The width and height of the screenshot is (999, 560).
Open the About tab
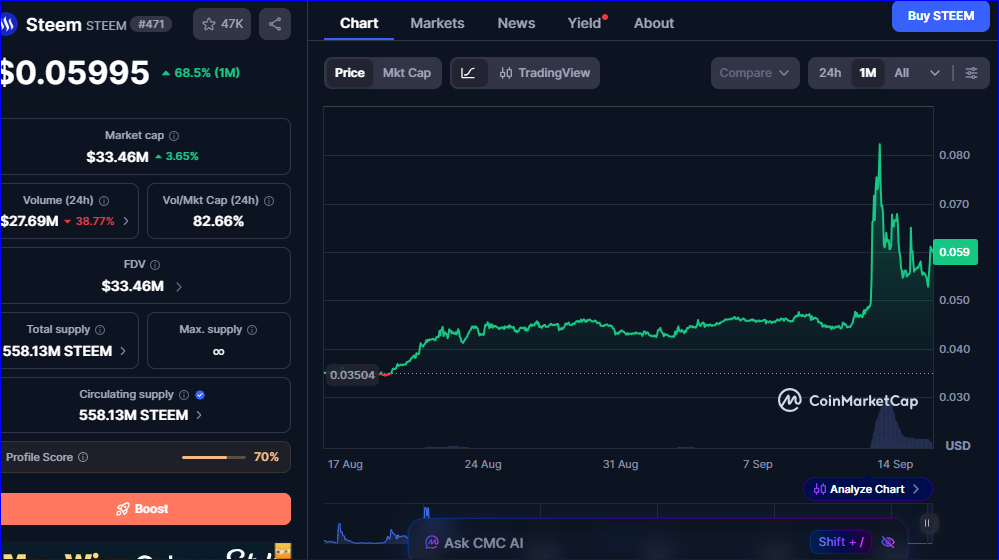(654, 24)
